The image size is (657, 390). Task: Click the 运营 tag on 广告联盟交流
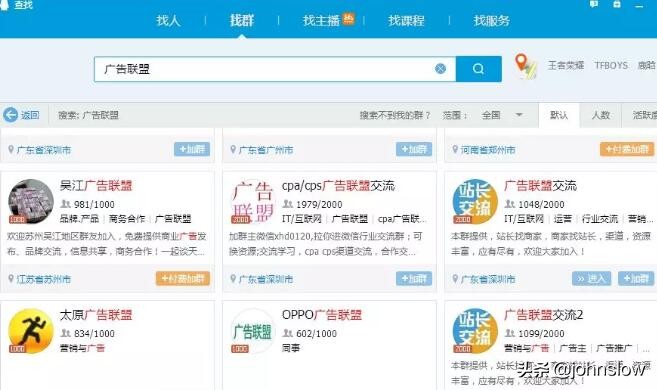pyautogui.click(x=563, y=219)
